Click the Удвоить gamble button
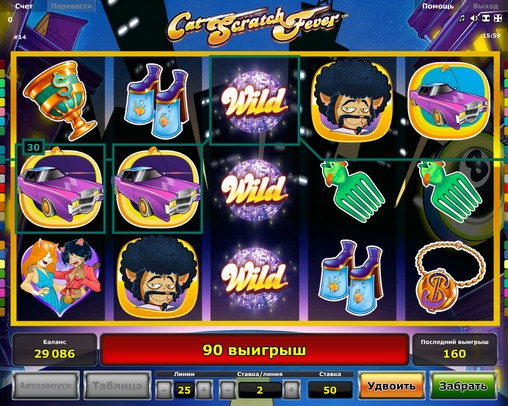 pyautogui.click(x=391, y=386)
